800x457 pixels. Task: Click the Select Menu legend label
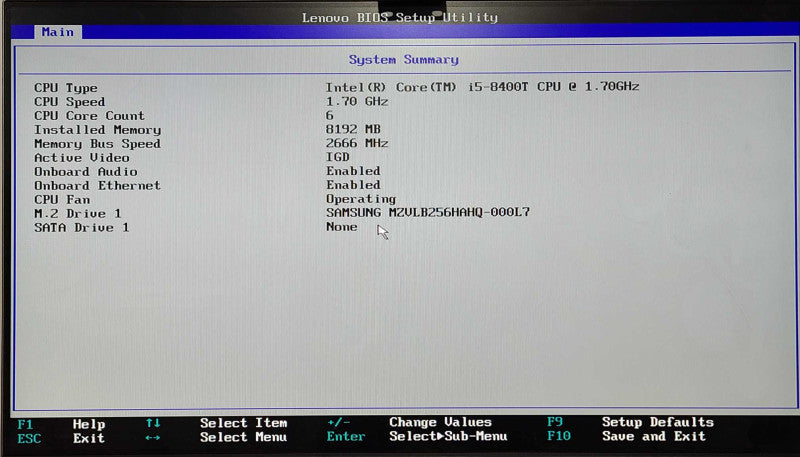point(243,437)
